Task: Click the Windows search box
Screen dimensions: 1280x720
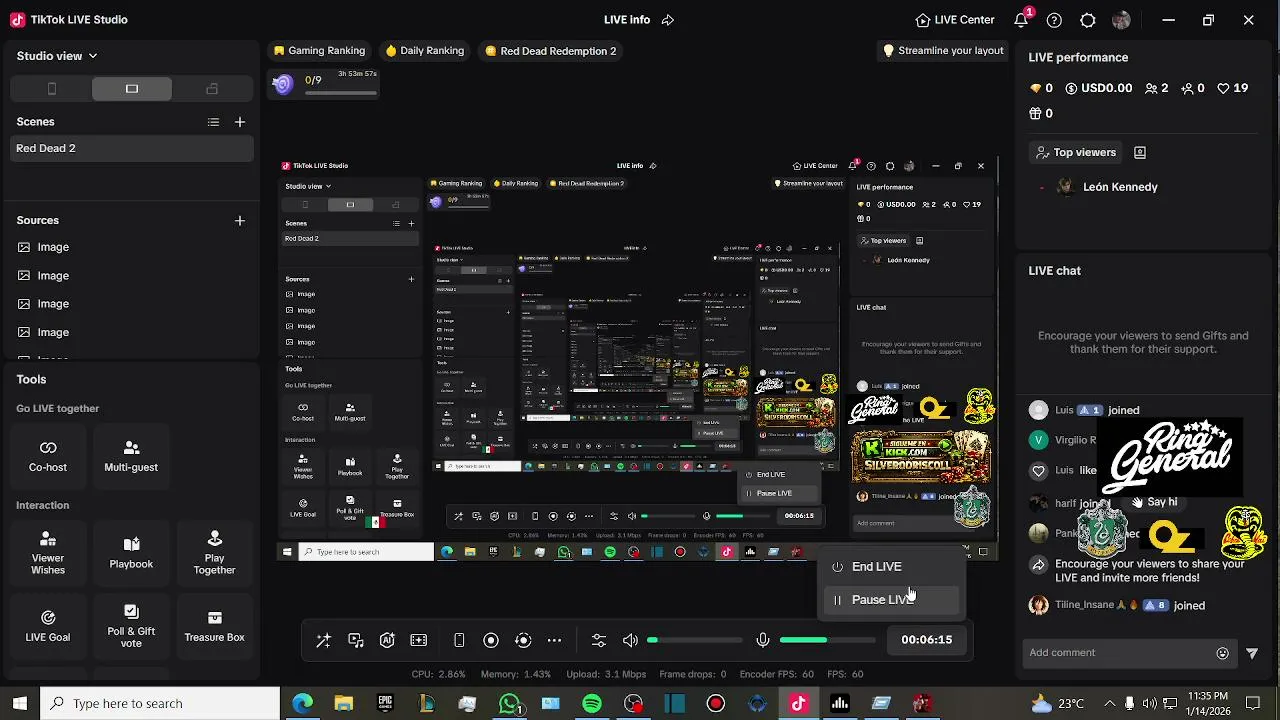Action: click(x=160, y=704)
